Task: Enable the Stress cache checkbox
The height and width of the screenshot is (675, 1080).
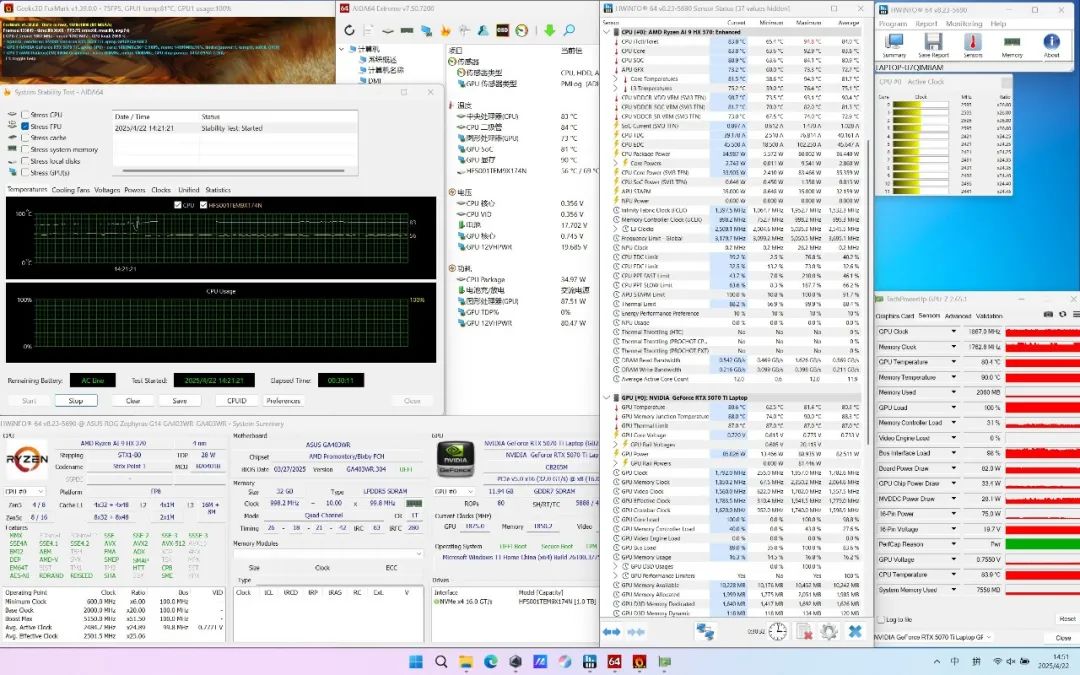Action: pyautogui.click(x=25, y=138)
